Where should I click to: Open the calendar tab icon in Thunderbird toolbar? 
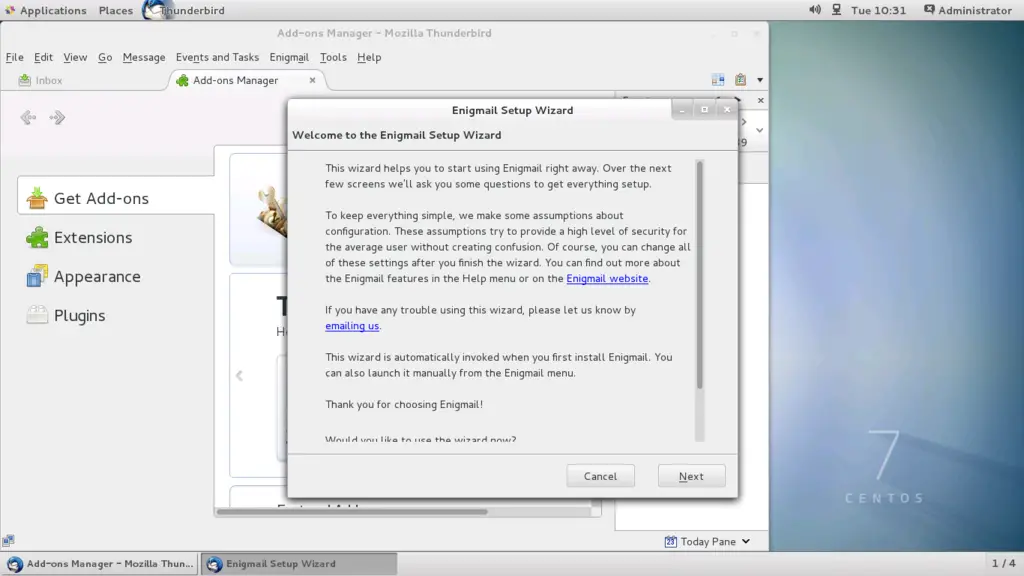(718, 80)
